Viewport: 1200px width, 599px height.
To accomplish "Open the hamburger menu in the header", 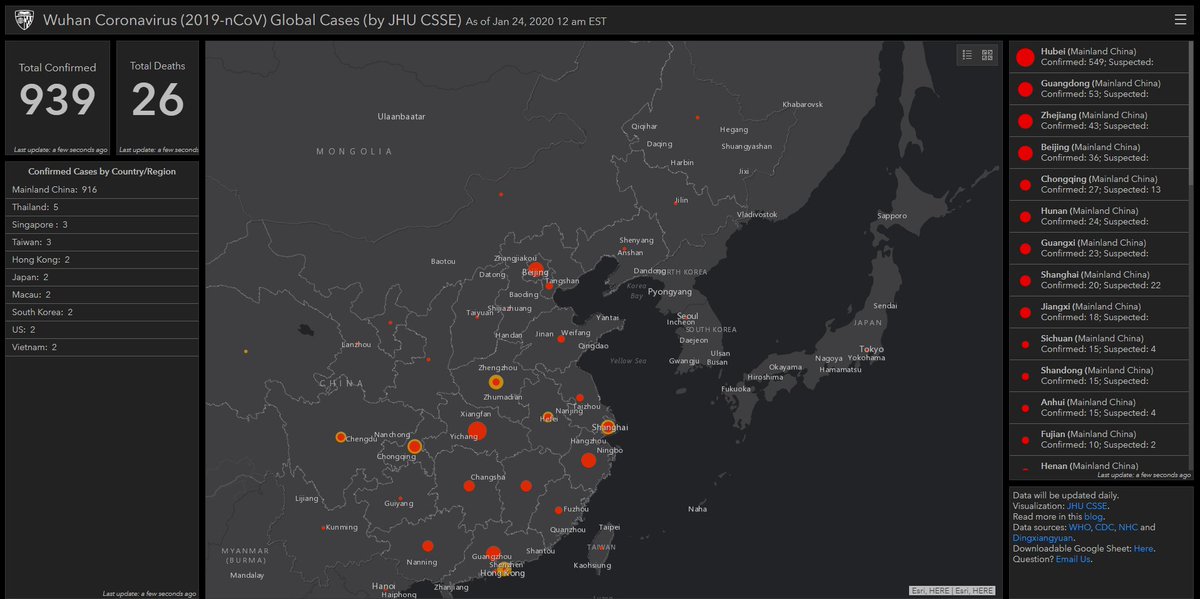I will coord(1181,19).
